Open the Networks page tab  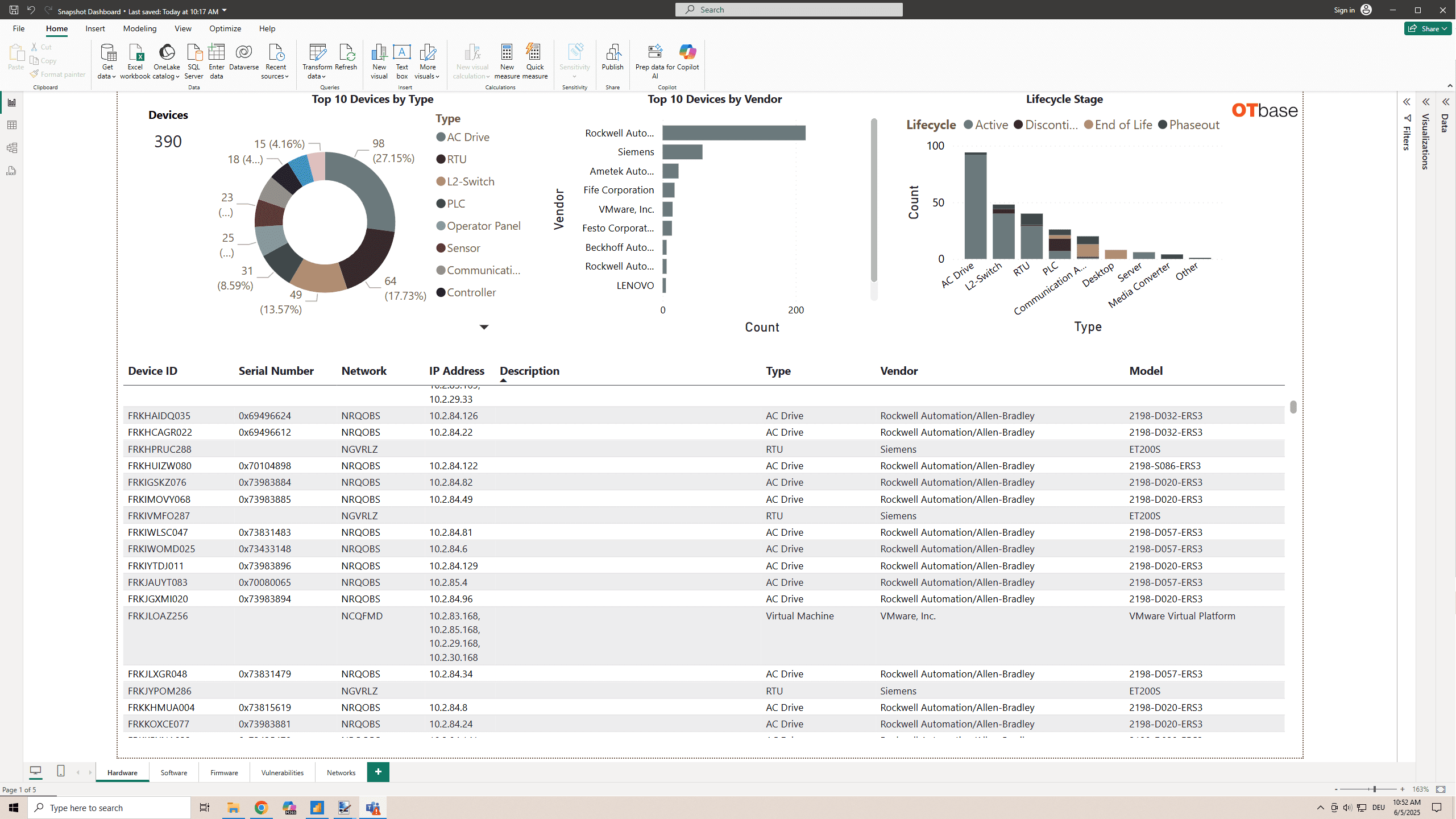(x=341, y=772)
